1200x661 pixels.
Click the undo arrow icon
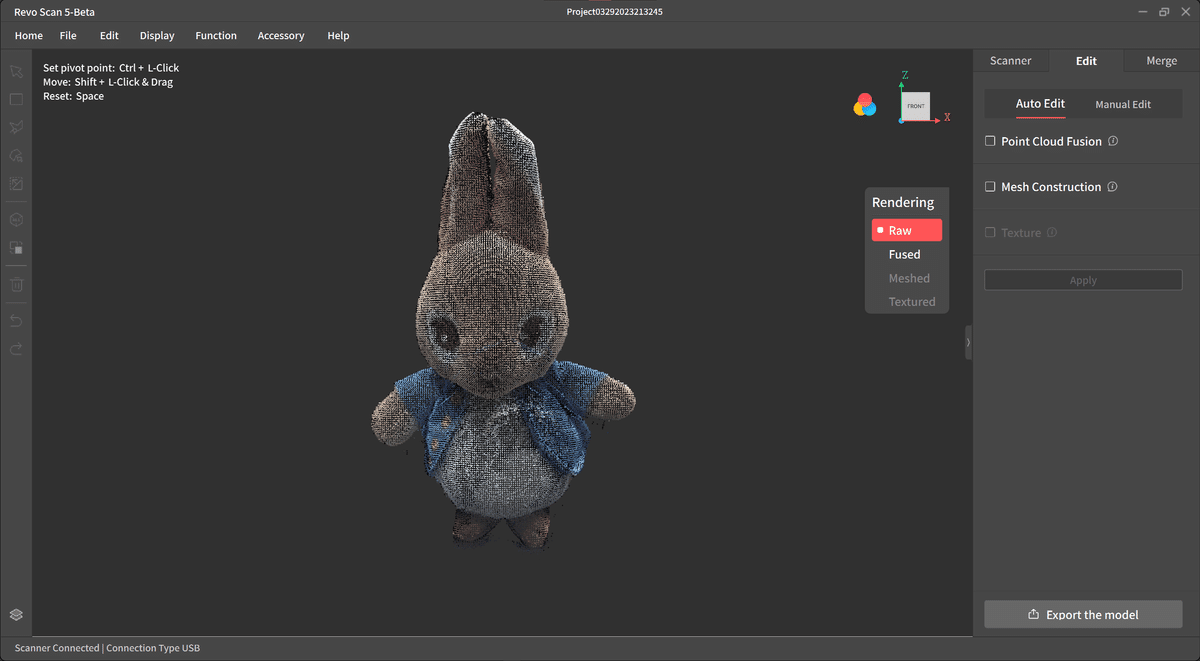(x=16, y=321)
